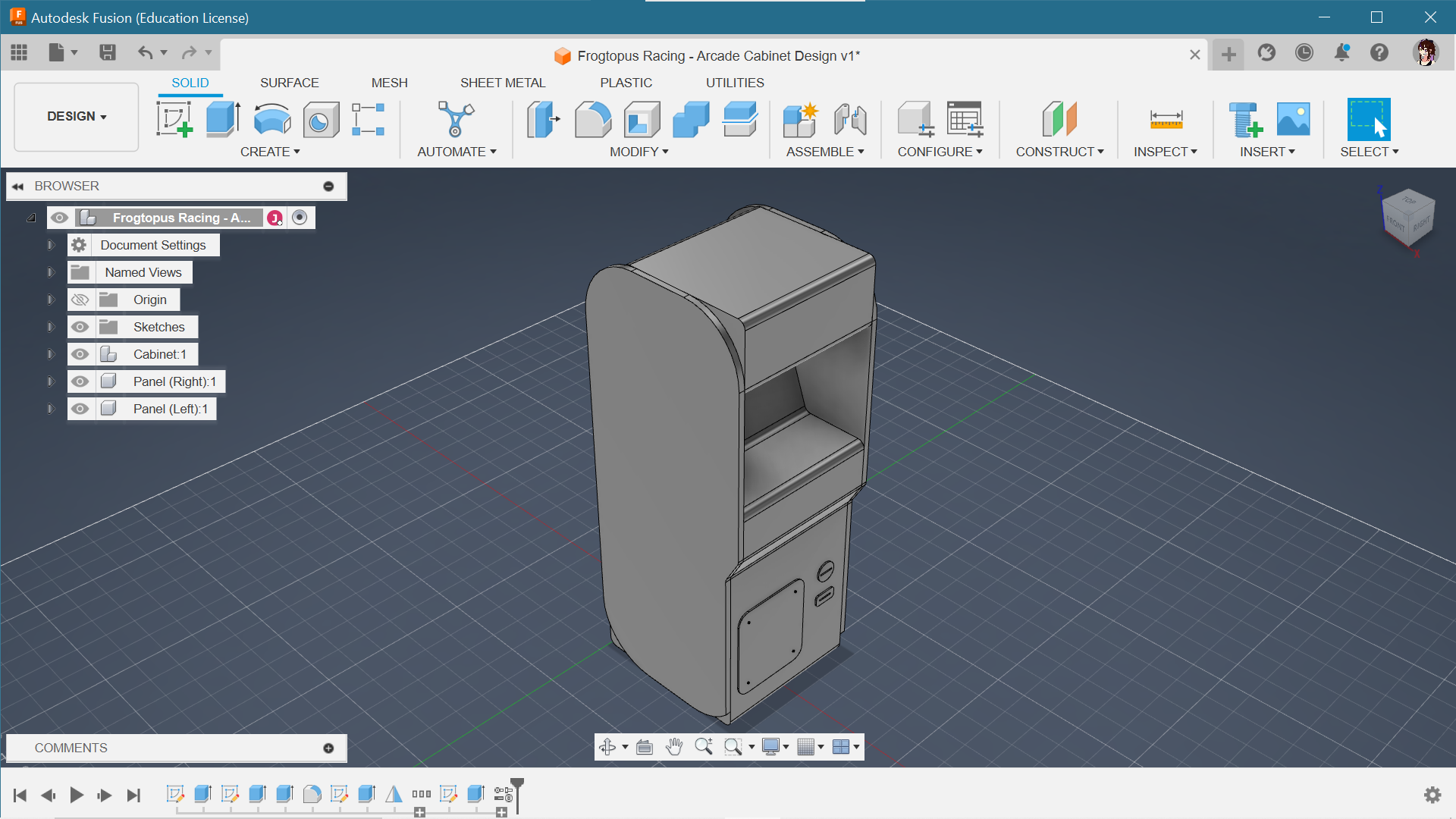Open the notifications bell
The width and height of the screenshot is (1456, 819).
tap(1341, 52)
